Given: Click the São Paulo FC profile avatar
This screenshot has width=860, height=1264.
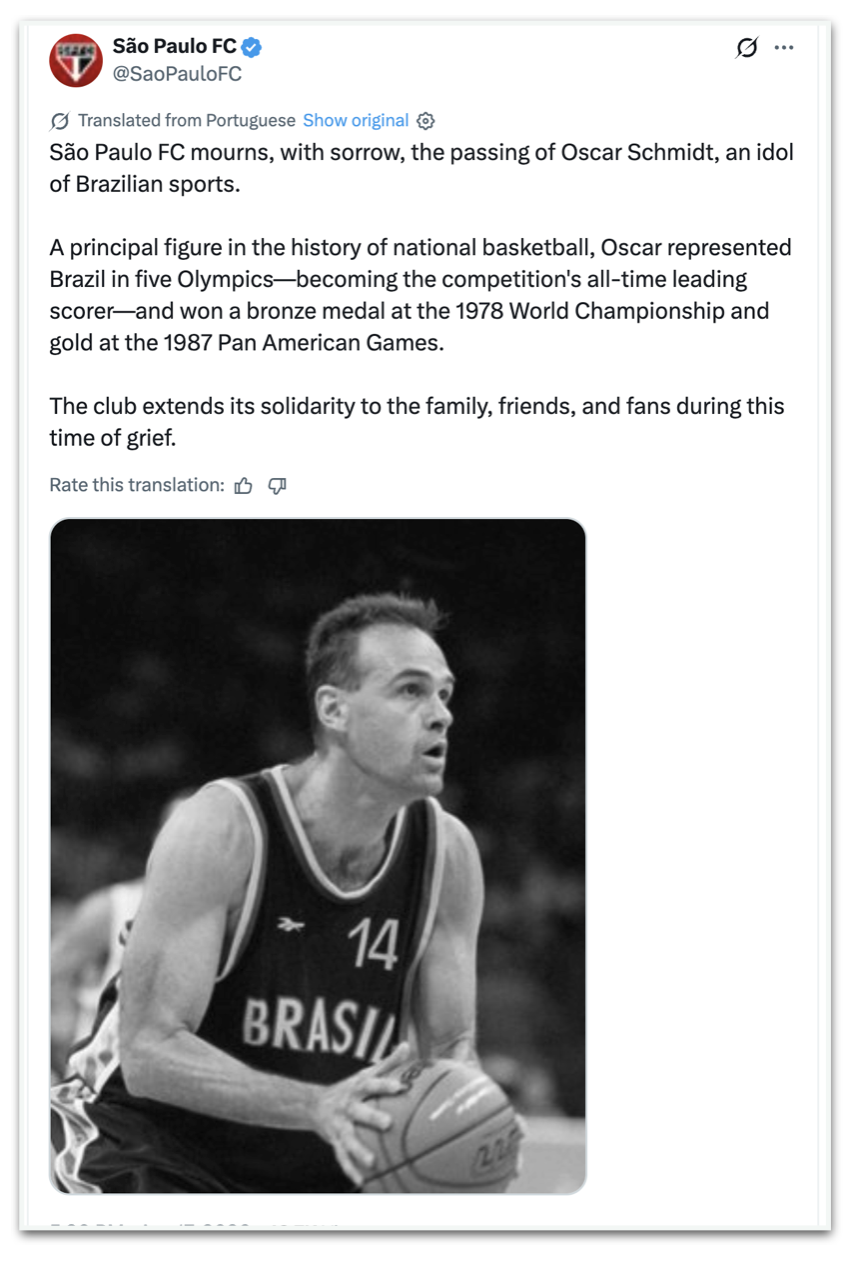Looking at the screenshot, I should click(x=76, y=60).
